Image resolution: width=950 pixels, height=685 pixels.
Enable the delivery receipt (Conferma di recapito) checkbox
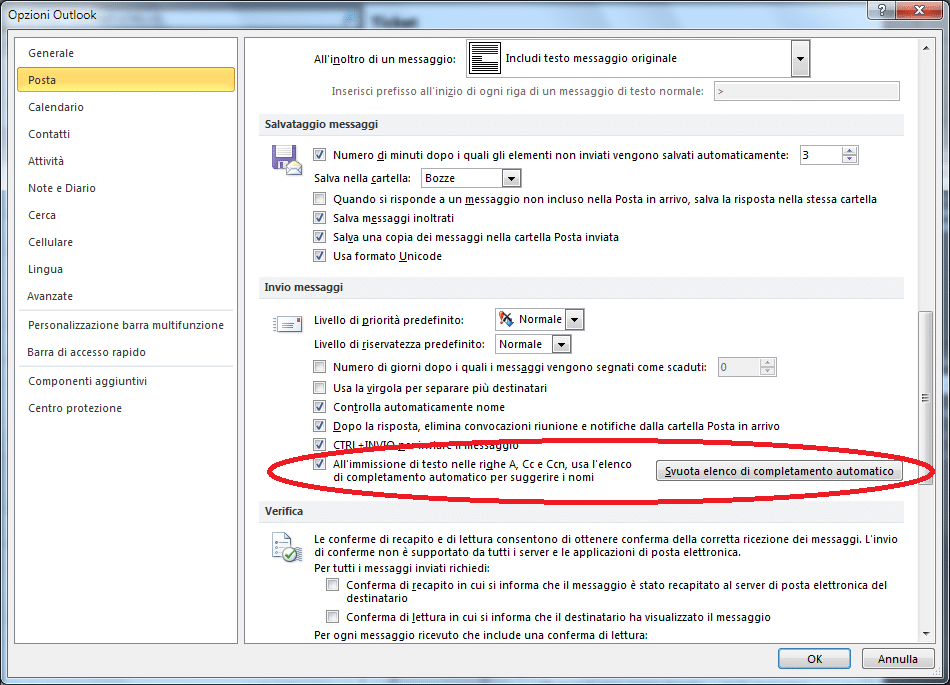[332, 584]
